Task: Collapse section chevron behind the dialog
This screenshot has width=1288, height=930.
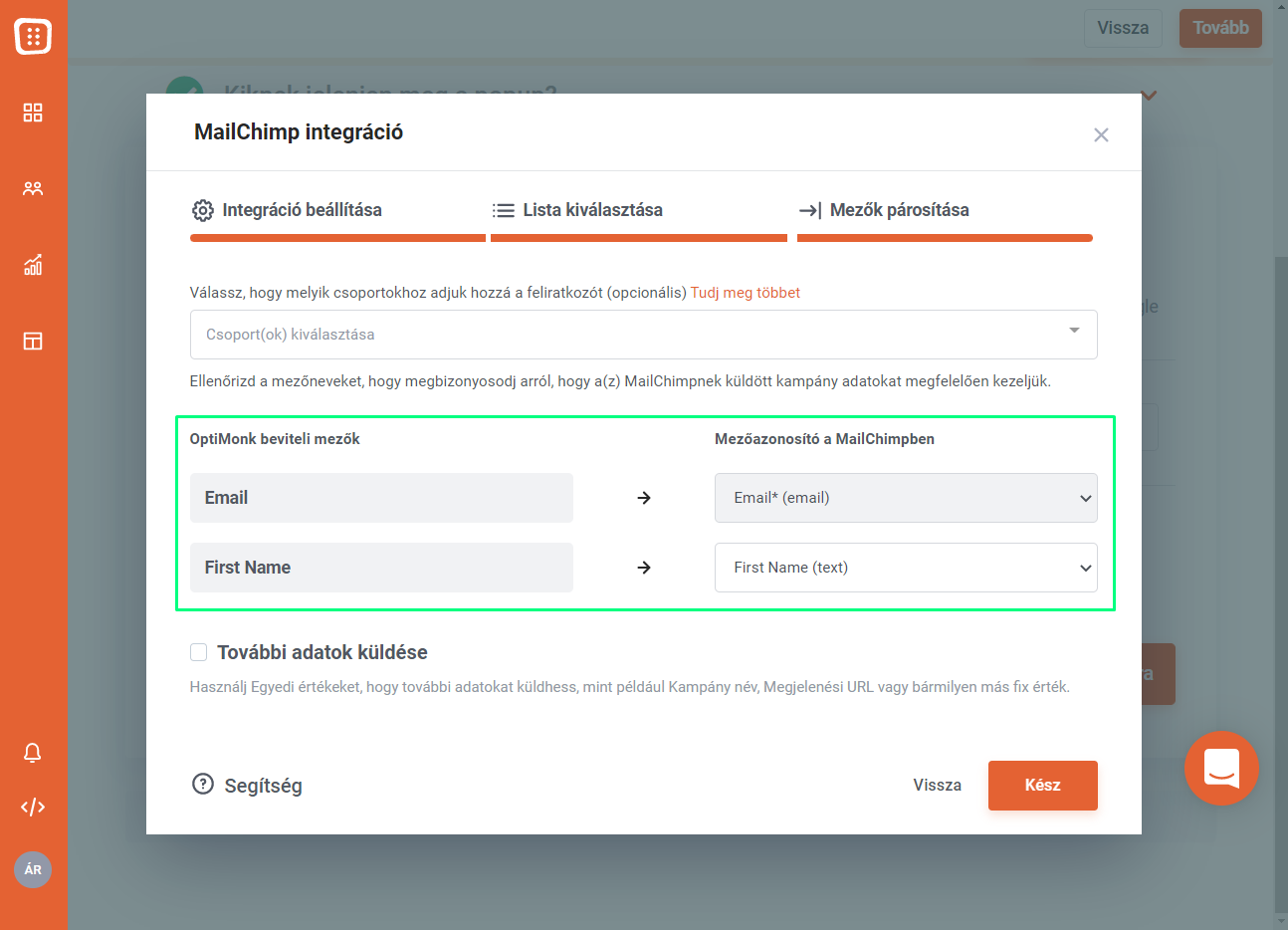Action: tap(1150, 96)
